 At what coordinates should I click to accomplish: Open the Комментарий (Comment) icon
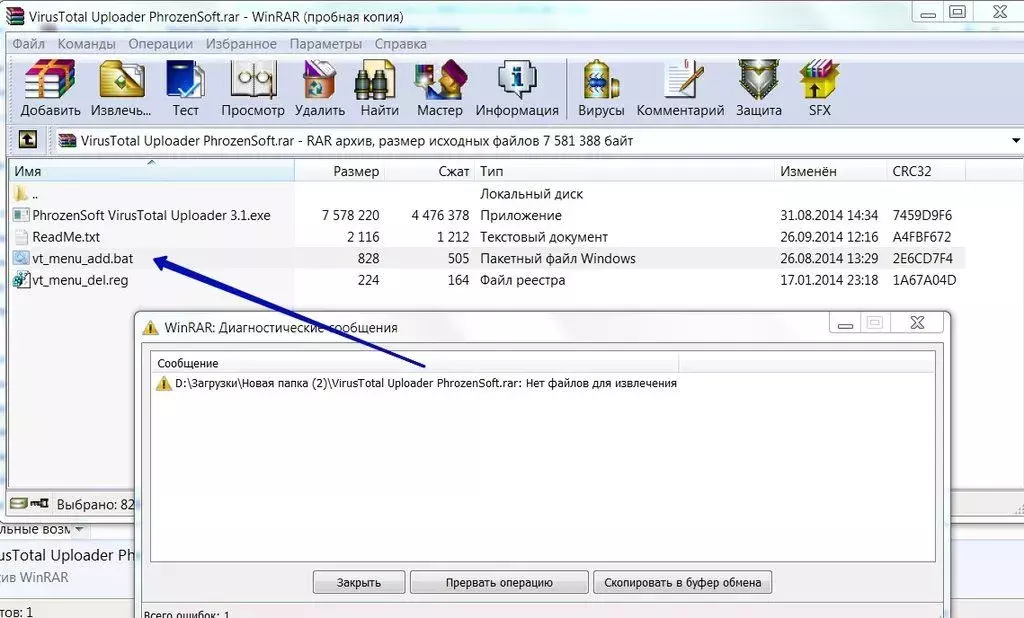tap(683, 80)
